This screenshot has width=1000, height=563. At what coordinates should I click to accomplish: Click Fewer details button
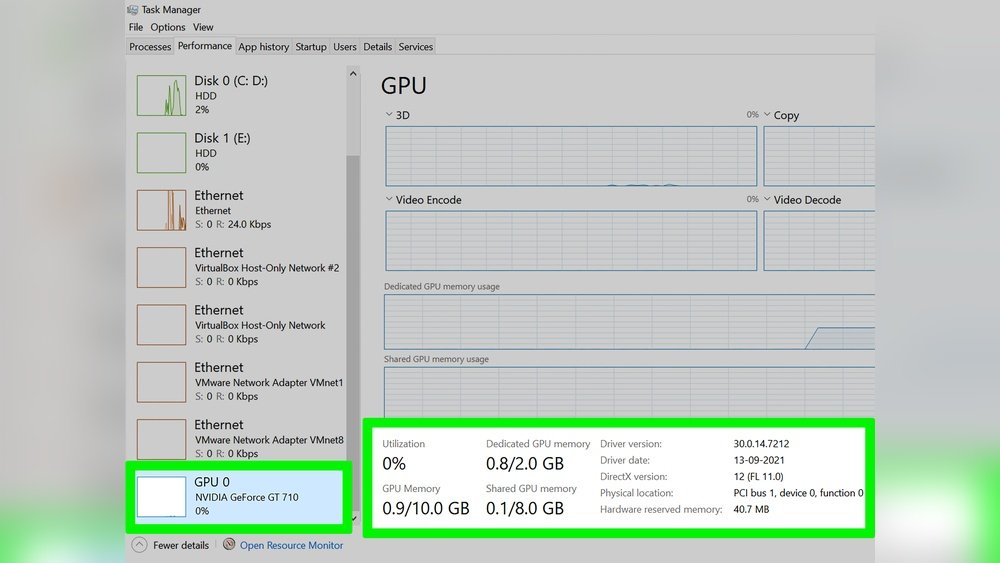(x=180, y=545)
